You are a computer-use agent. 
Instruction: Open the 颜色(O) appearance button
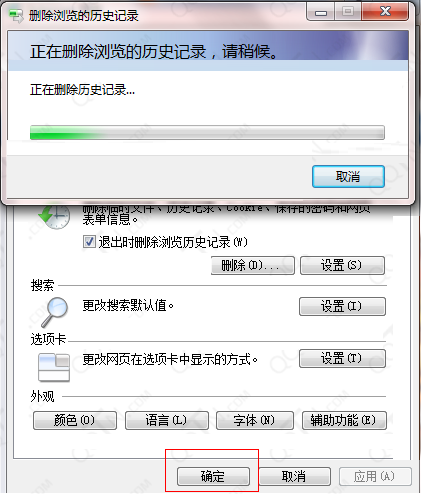tap(75, 420)
